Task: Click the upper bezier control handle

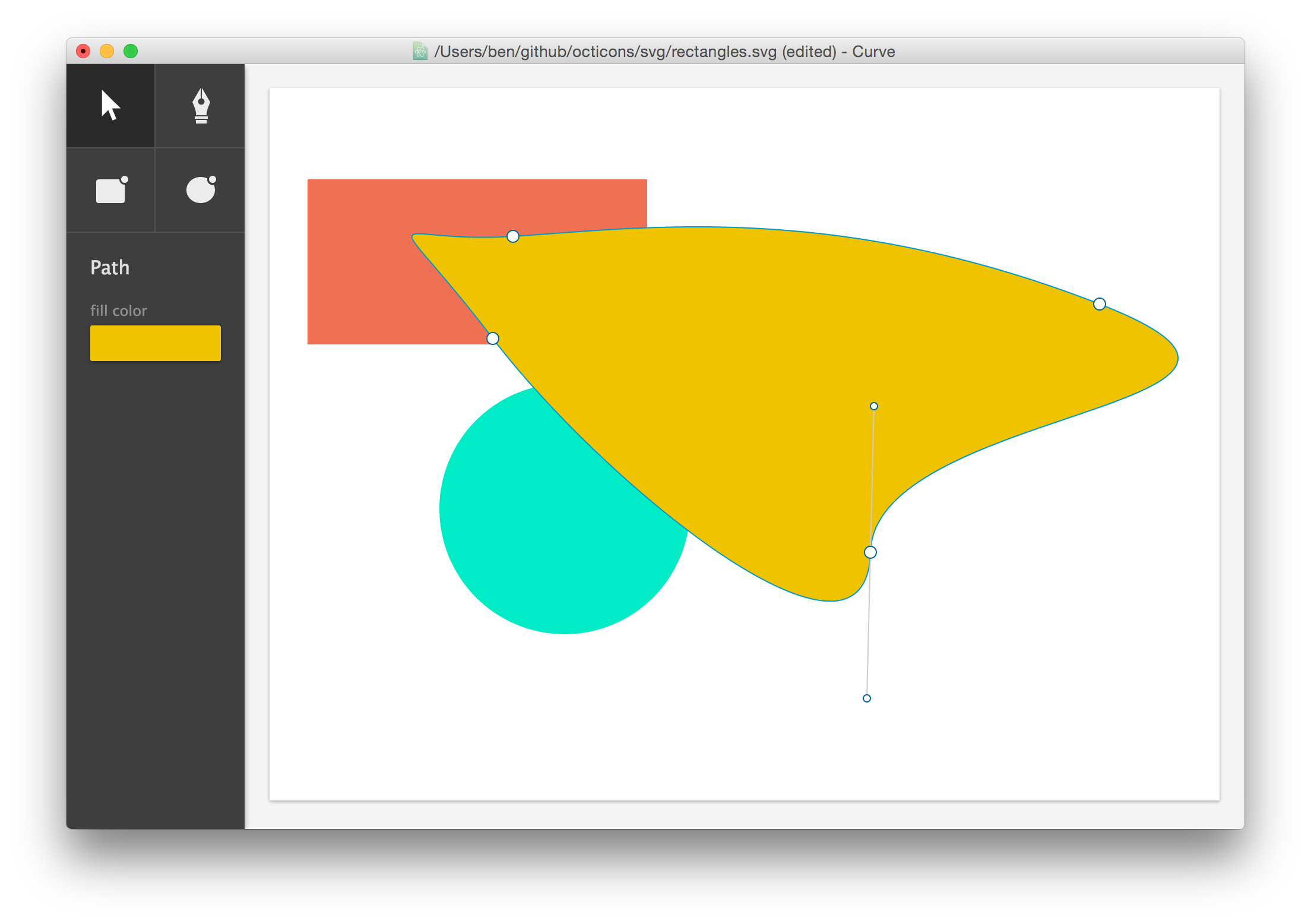Action: 874,406
